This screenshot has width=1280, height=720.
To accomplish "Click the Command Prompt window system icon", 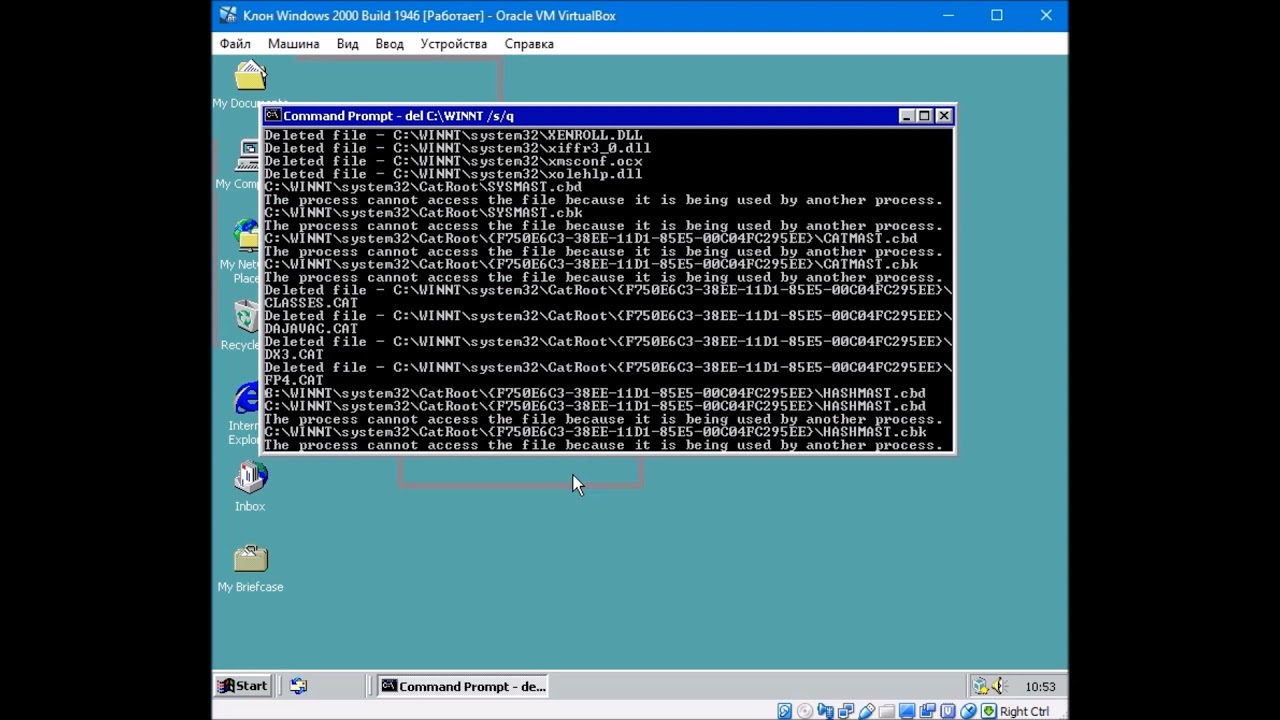I will click(x=272, y=115).
